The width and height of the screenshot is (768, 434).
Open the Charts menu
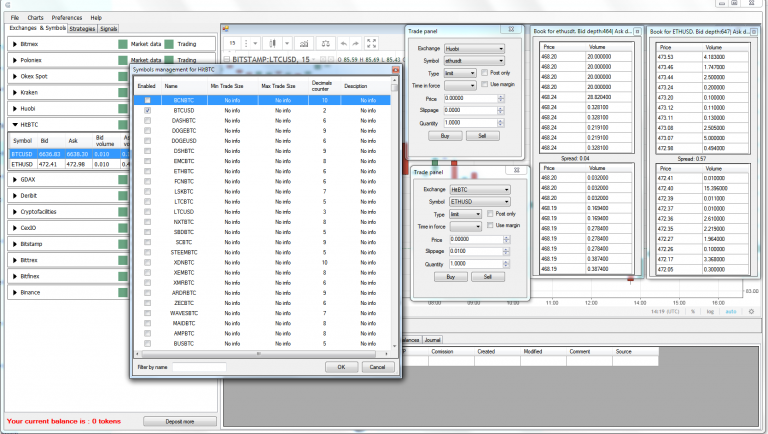point(35,18)
